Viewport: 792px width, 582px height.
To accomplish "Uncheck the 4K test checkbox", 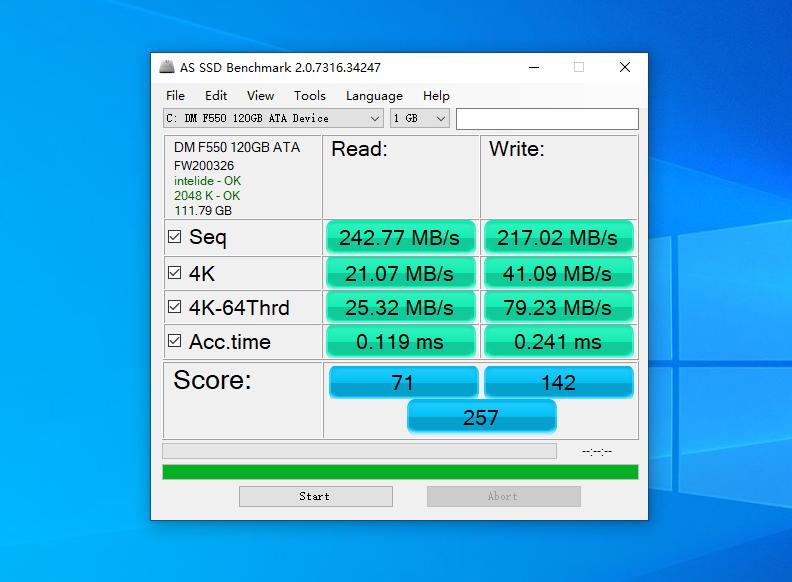I will [174, 273].
